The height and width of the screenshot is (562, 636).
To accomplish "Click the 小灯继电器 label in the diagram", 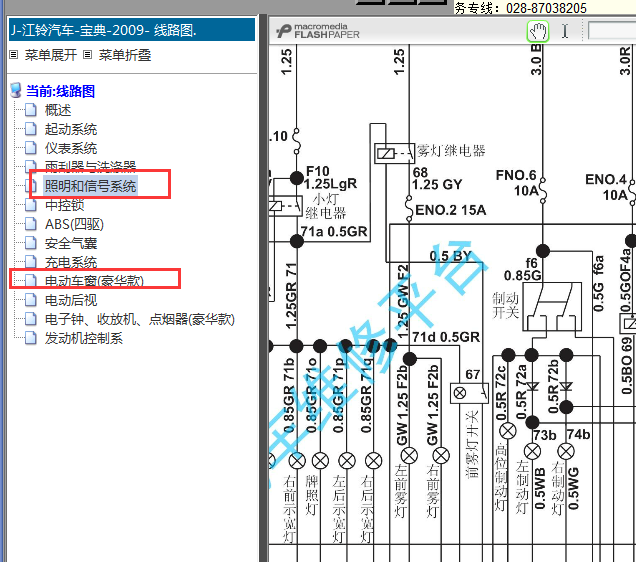I will point(326,206).
